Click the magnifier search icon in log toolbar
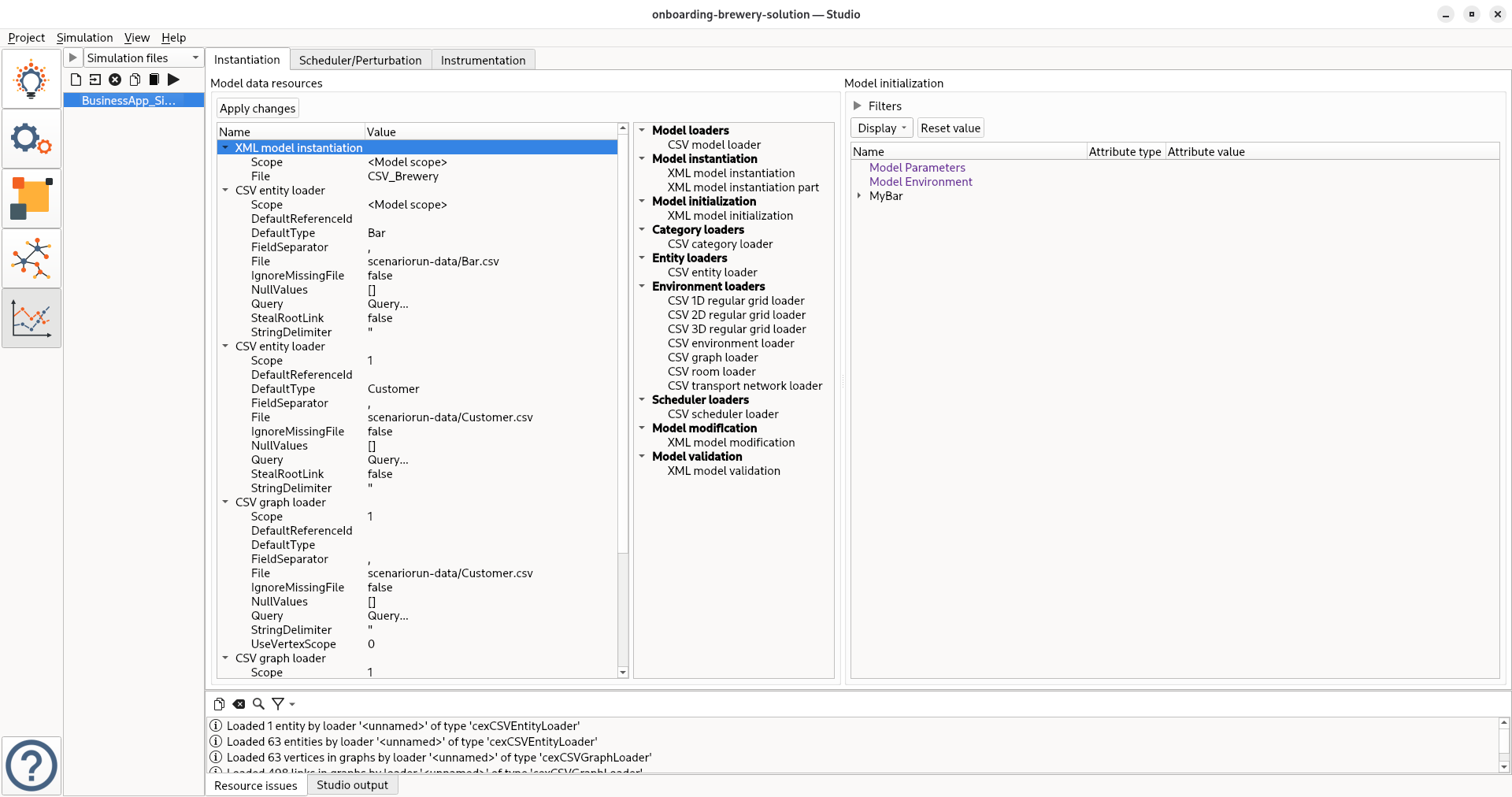This screenshot has width=1512, height=797. (x=258, y=704)
